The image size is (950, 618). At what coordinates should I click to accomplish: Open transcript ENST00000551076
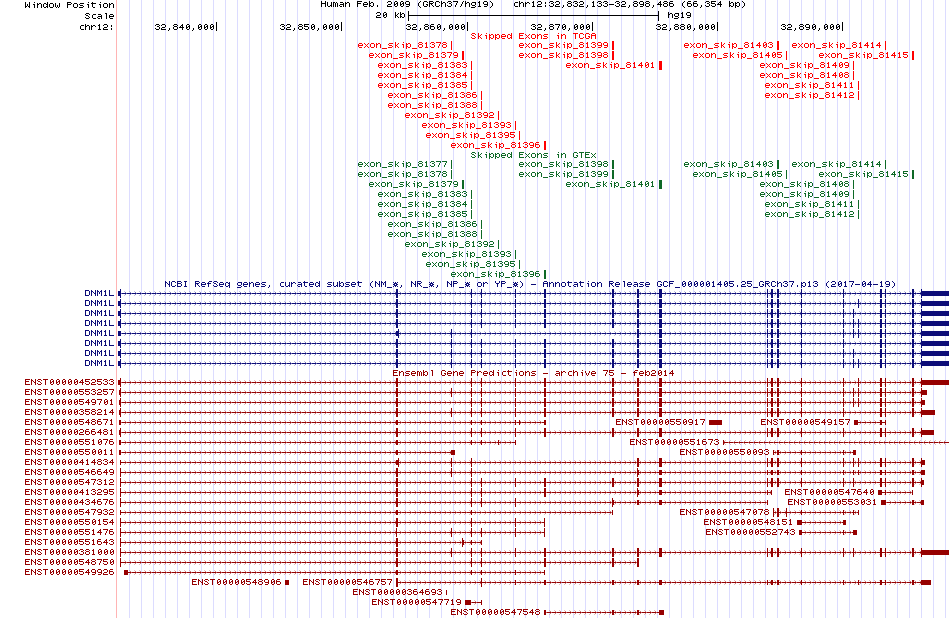click(x=69, y=442)
